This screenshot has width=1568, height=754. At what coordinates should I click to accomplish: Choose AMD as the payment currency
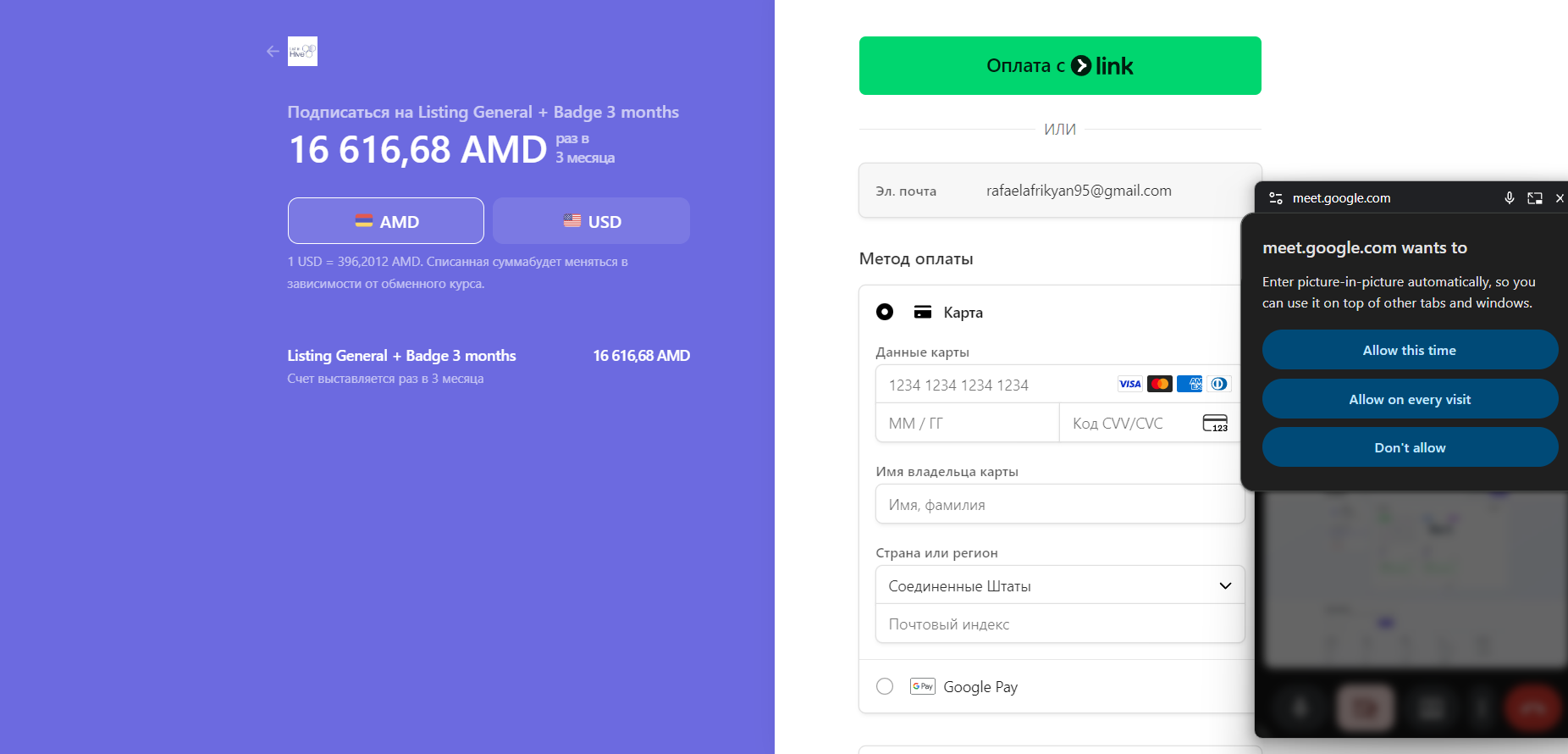[386, 221]
